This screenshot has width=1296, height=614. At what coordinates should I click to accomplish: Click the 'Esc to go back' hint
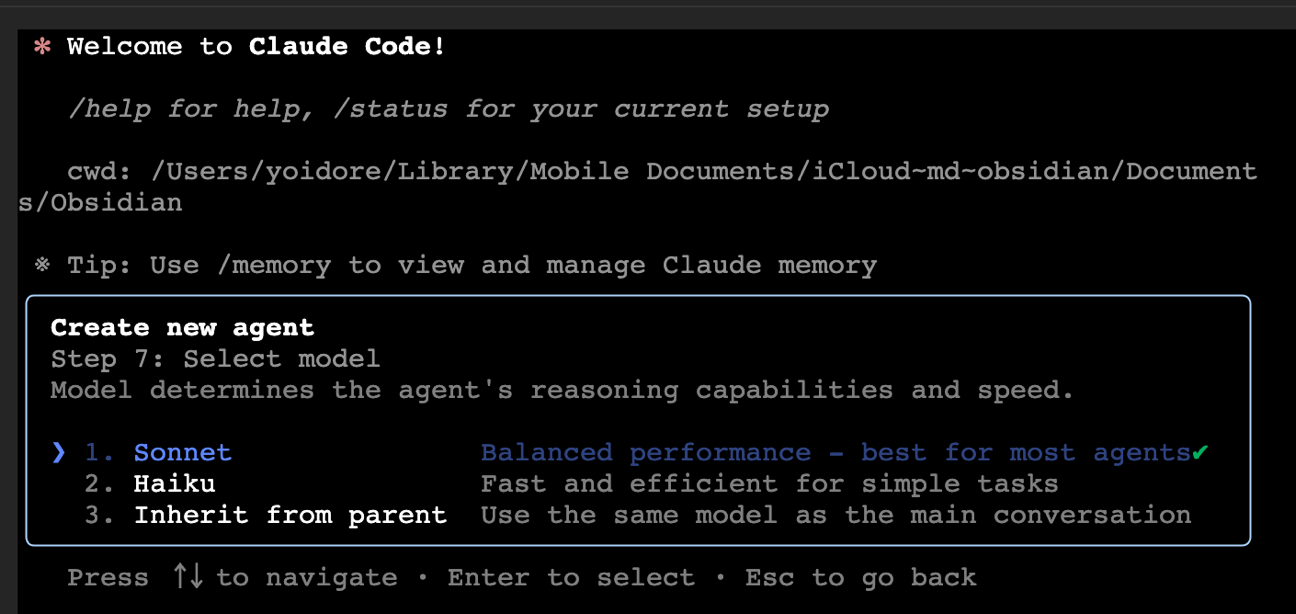pos(860,577)
